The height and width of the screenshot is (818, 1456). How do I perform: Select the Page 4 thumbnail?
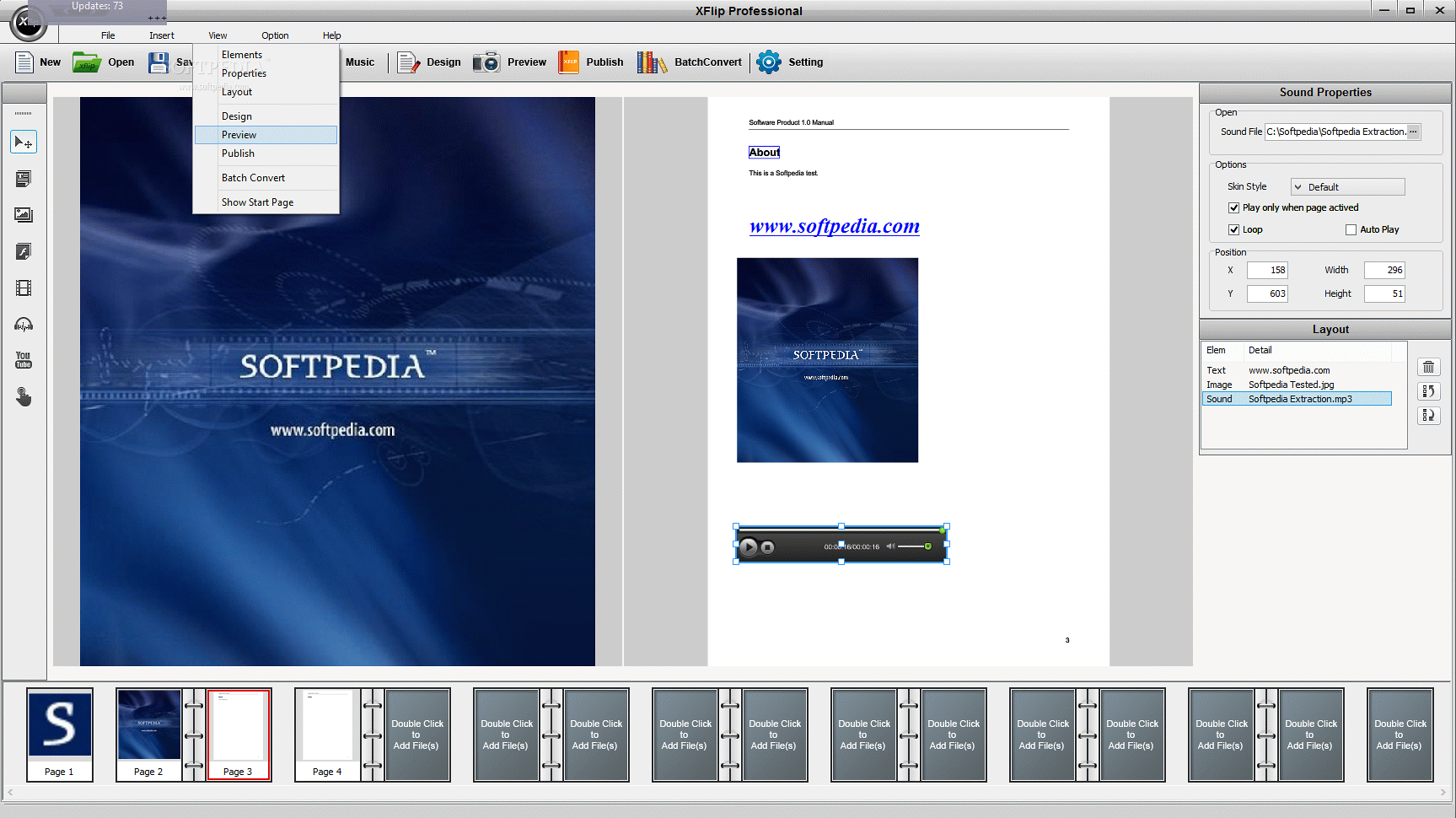click(328, 735)
